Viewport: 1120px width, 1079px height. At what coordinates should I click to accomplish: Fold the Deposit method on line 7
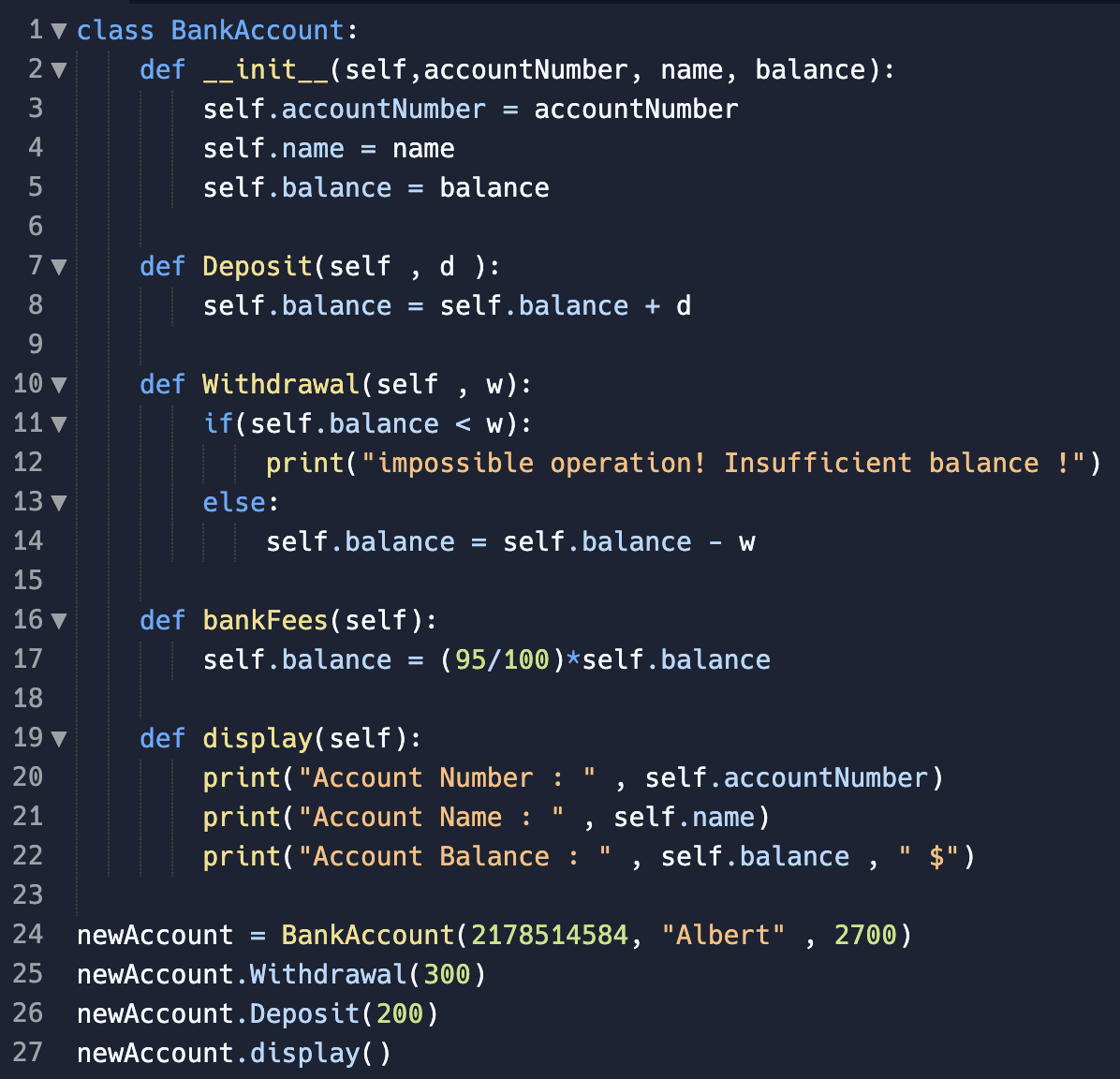point(59,267)
